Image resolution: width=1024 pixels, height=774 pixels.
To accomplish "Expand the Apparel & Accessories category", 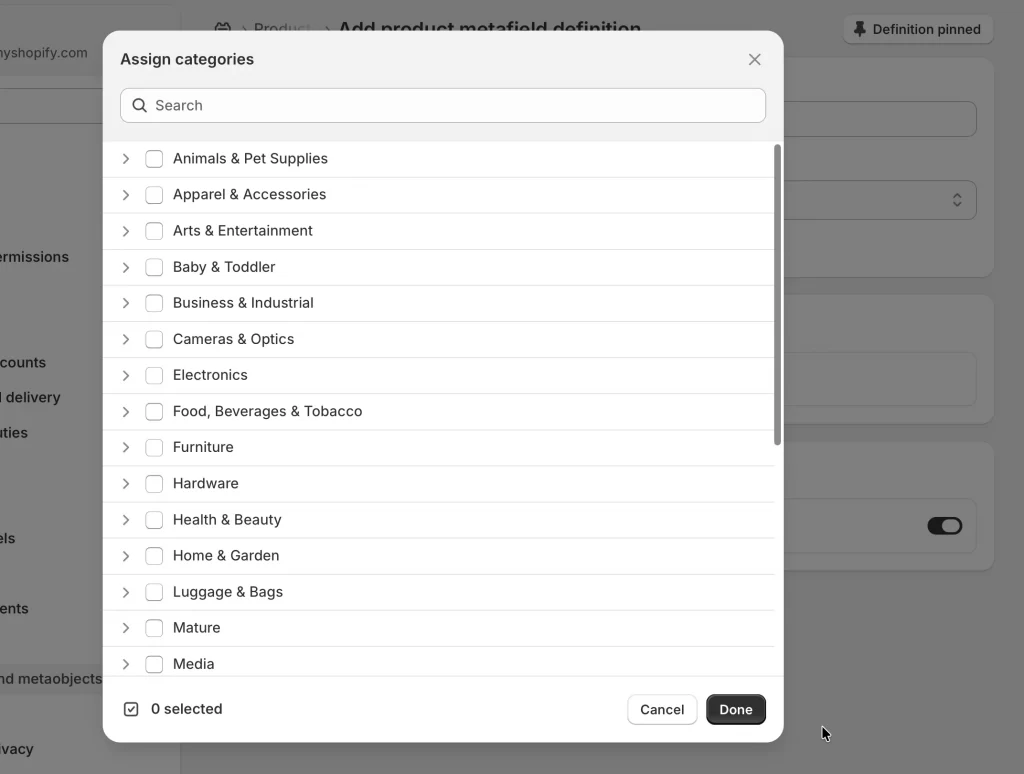I will [125, 194].
